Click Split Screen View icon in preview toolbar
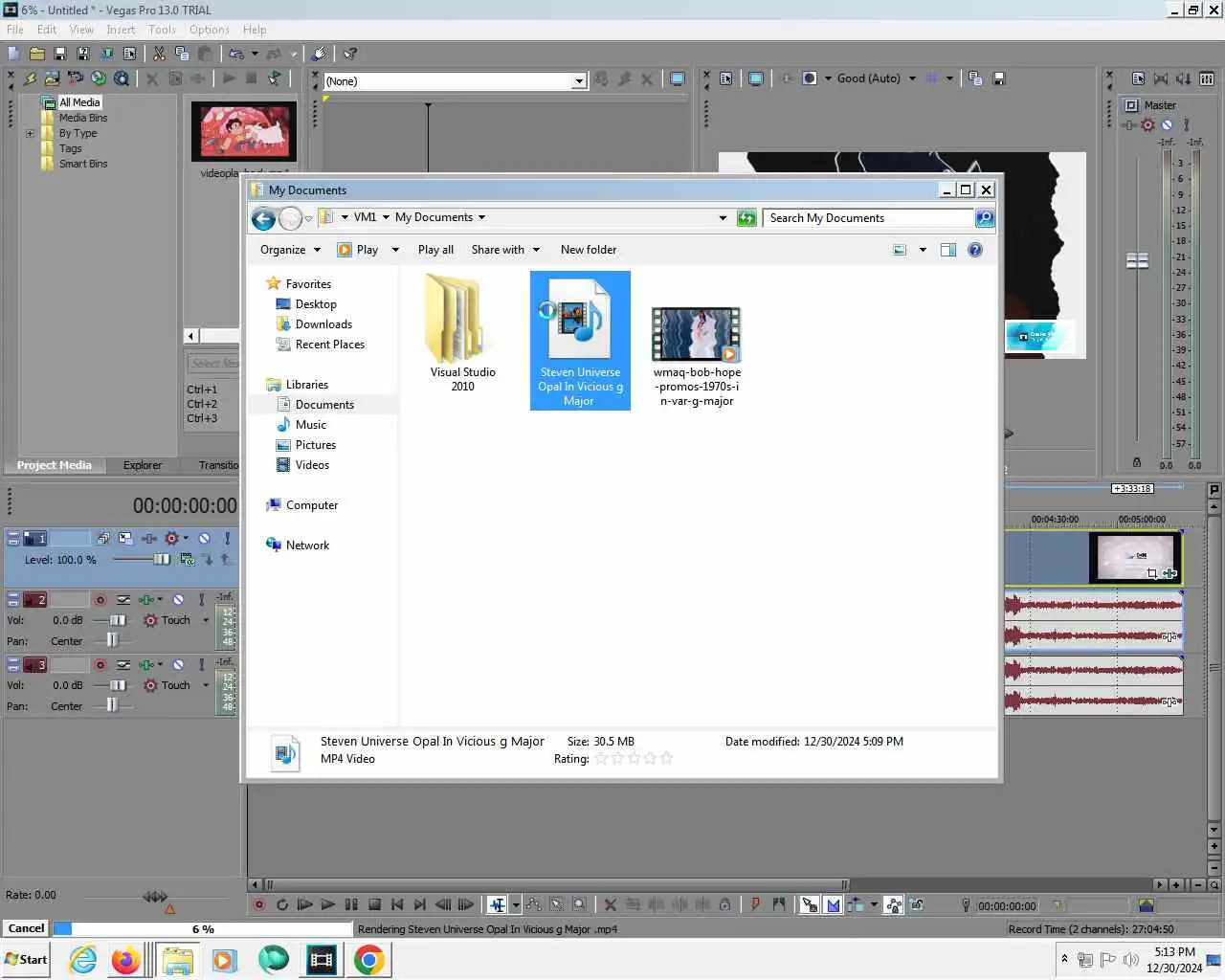Screen dimensions: 1225x980 [810, 78]
